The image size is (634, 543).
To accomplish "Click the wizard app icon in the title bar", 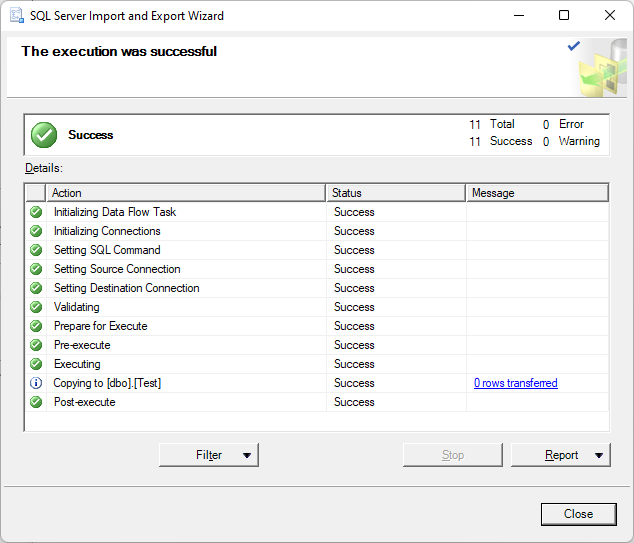I will (x=17, y=16).
